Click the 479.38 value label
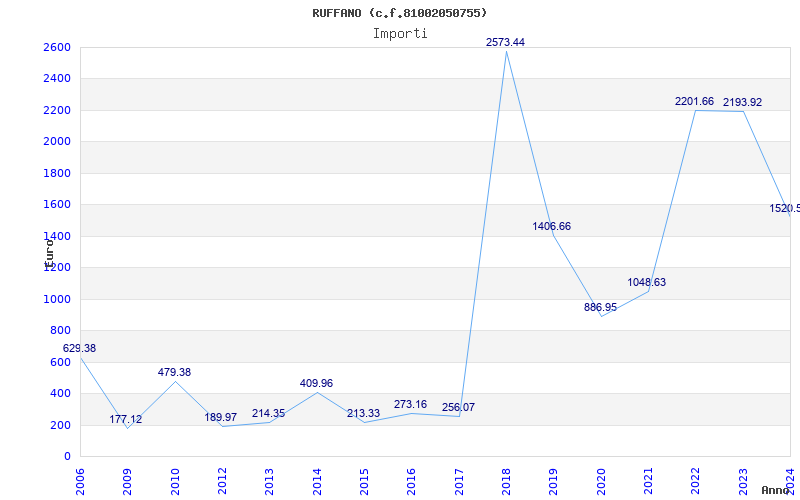The height and width of the screenshot is (500, 800). click(x=174, y=372)
